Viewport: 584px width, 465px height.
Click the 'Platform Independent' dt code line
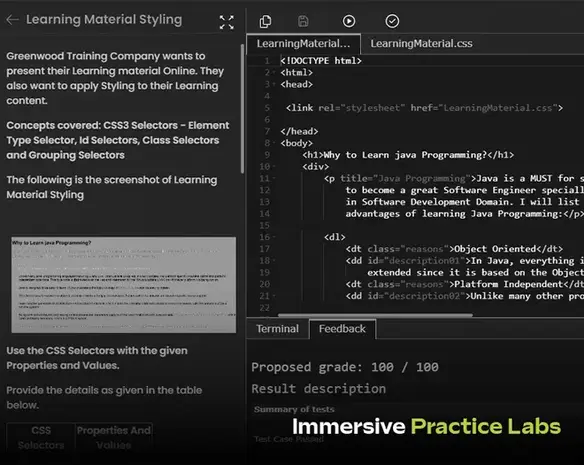click(464, 284)
